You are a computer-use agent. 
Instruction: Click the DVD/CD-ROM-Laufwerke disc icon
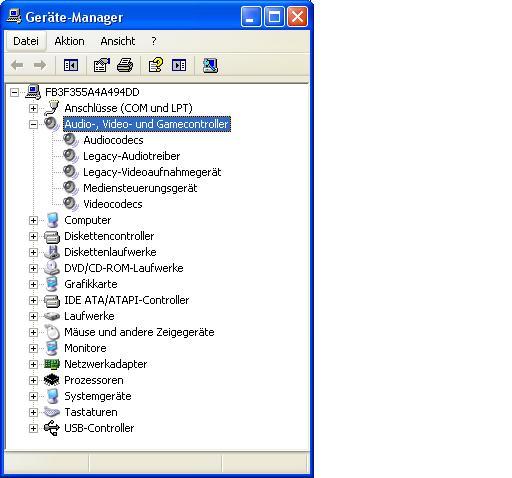click(x=52, y=268)
